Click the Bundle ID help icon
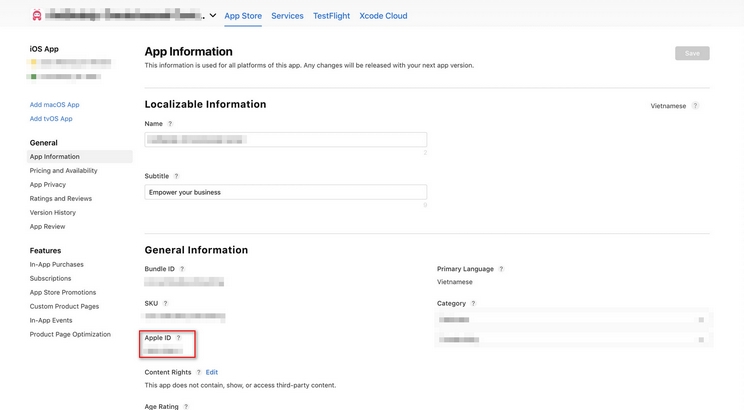This screenshot has width=744, height=410. (x=182, y=269)
